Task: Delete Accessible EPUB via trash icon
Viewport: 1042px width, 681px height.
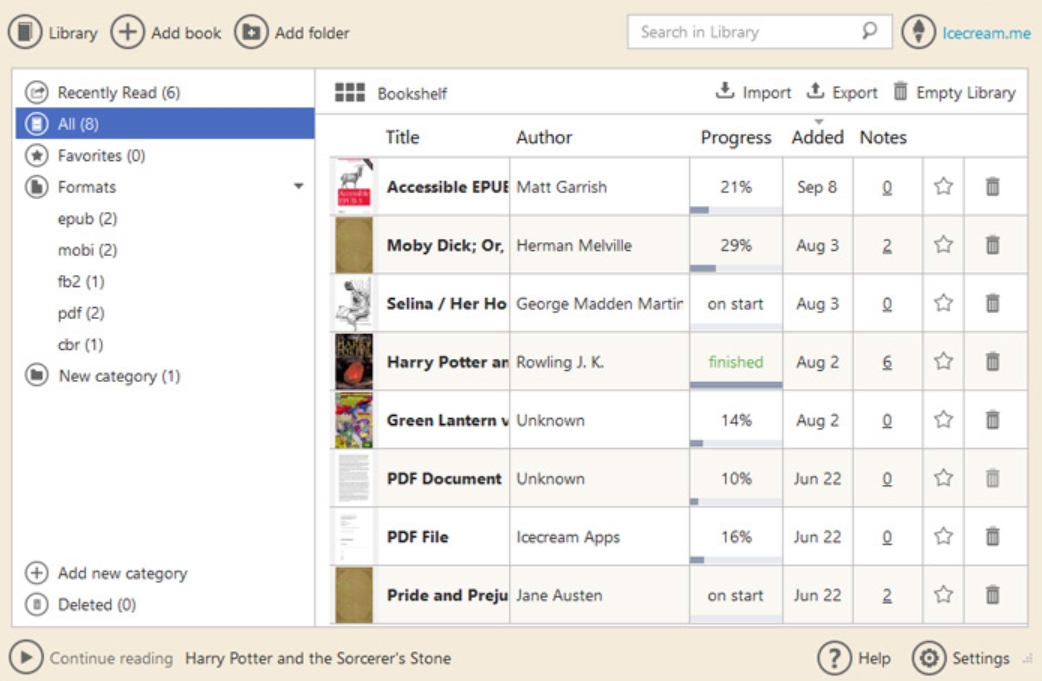Action: pos(992,187)
